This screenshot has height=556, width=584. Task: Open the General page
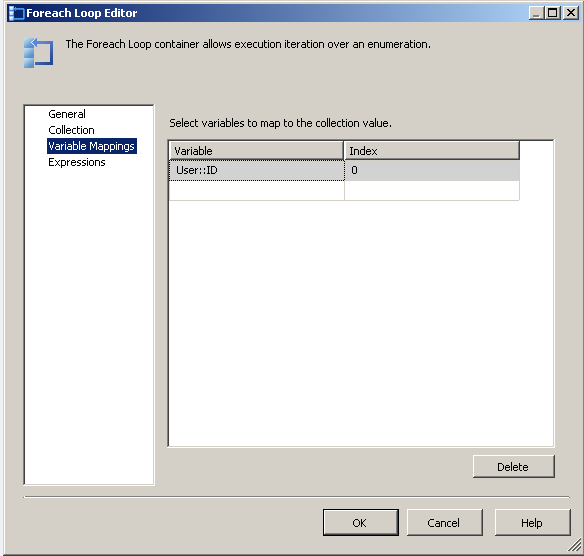(x=67, y=114)
